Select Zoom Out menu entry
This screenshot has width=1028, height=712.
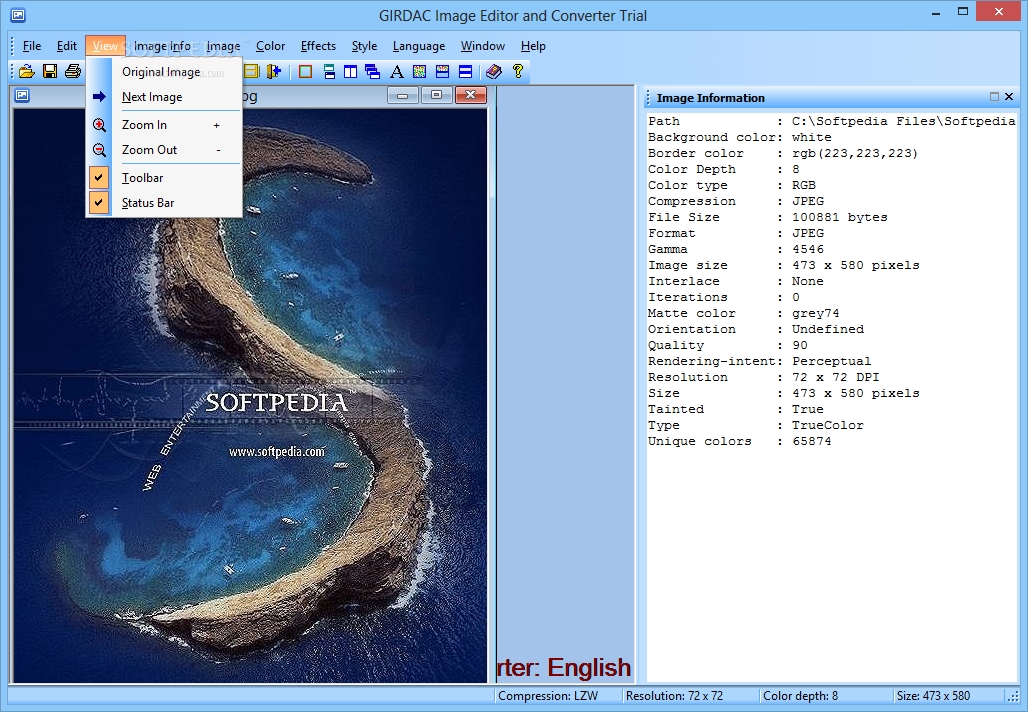tap(164, 150)
